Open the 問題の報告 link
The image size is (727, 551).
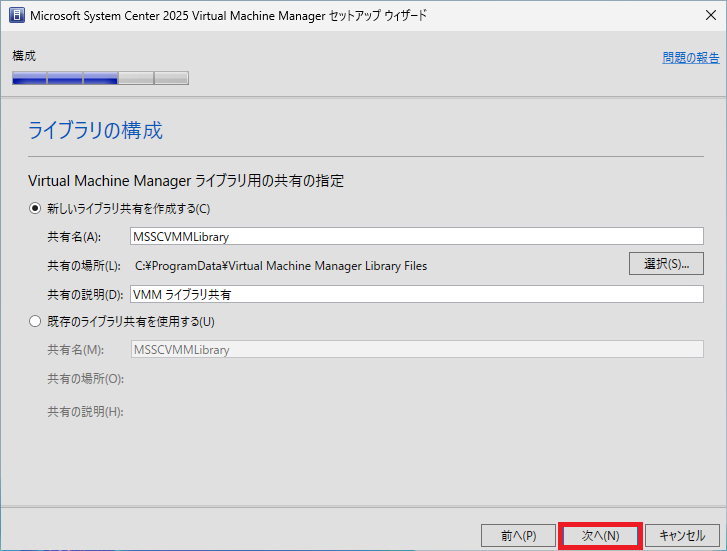tap(690, 58)
